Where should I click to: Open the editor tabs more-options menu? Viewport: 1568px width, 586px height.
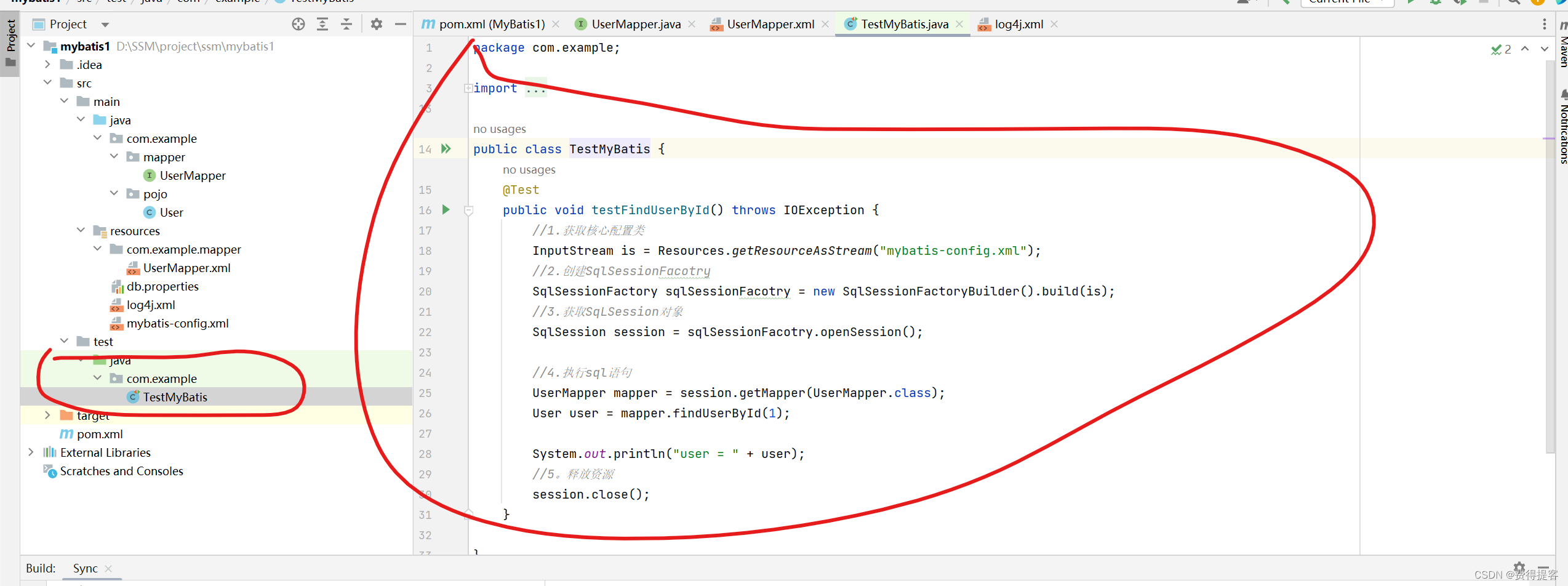coord(1545,24)
